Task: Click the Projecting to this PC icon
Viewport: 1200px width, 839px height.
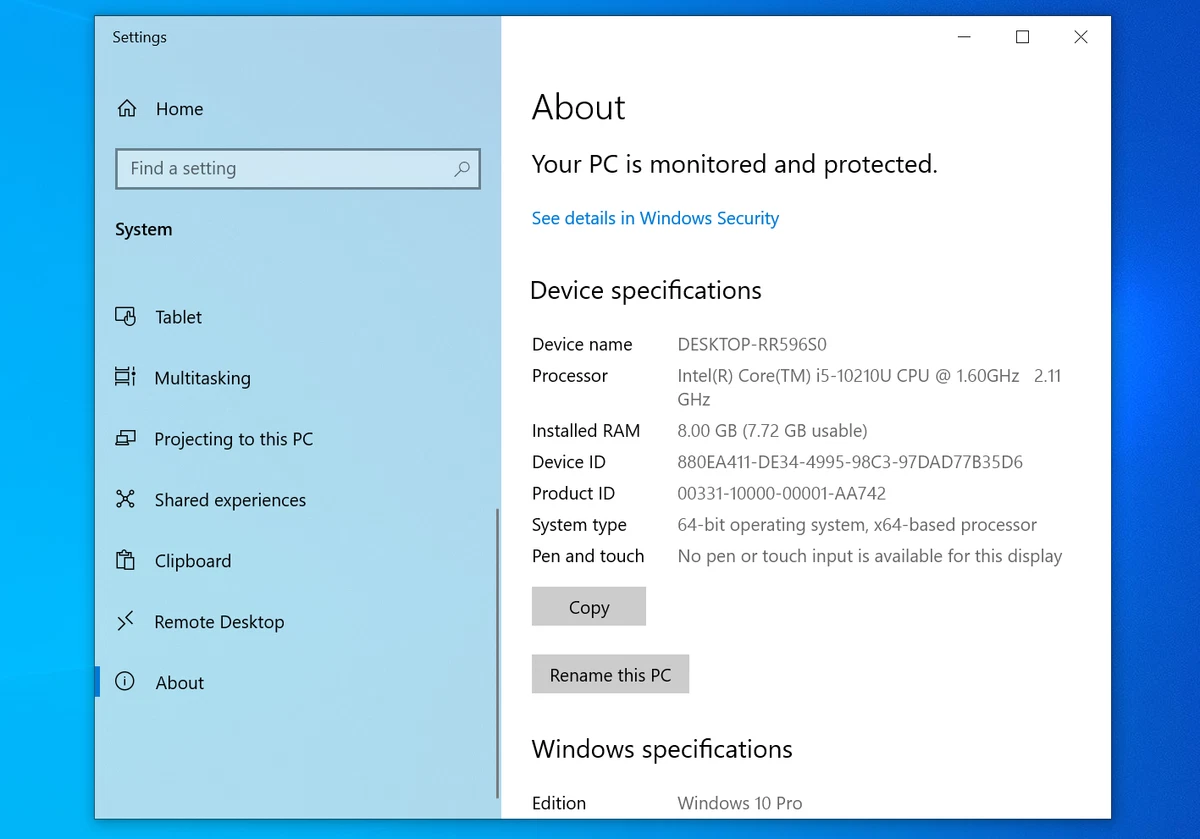Action: (x=125, y=439)
